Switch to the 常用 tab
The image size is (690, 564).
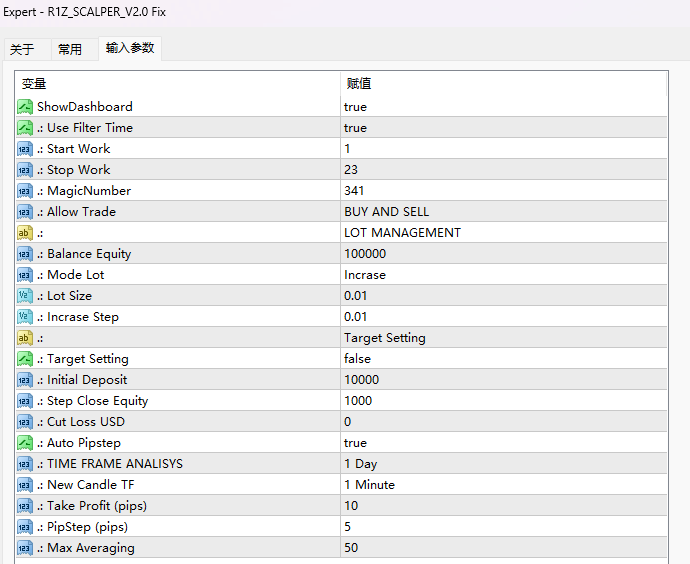70,49
